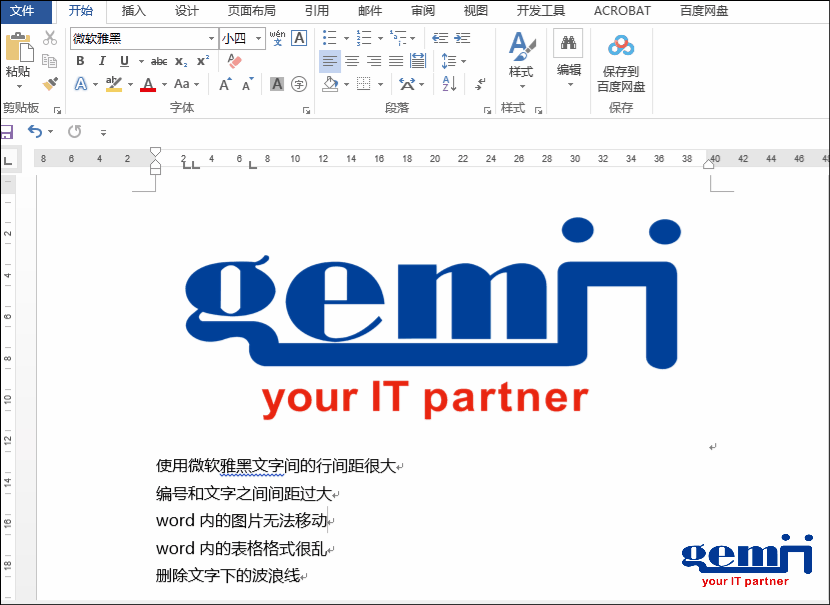Click the Format Painter brush icon

pyautogui.click(x=49, y=84)
